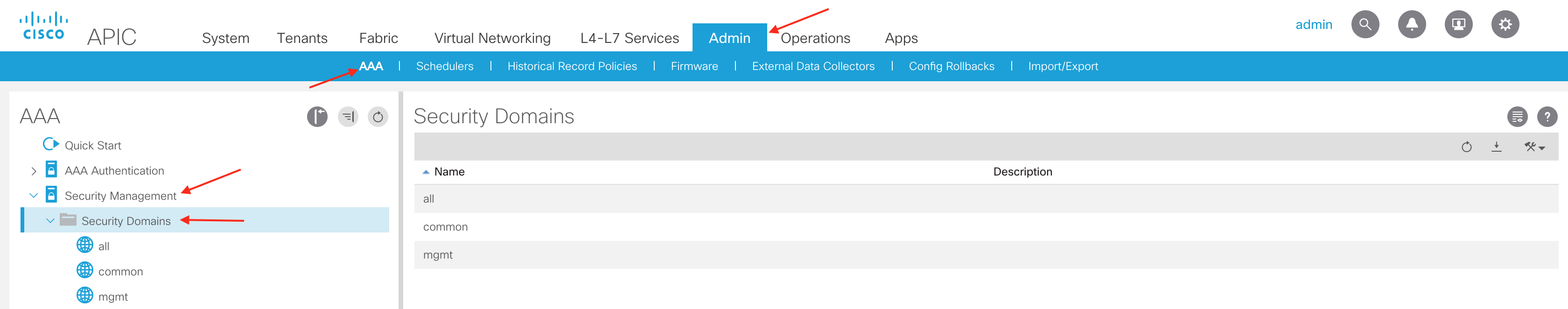
Task: Click the monitor user icon in header
Action: coord(1458,24)
